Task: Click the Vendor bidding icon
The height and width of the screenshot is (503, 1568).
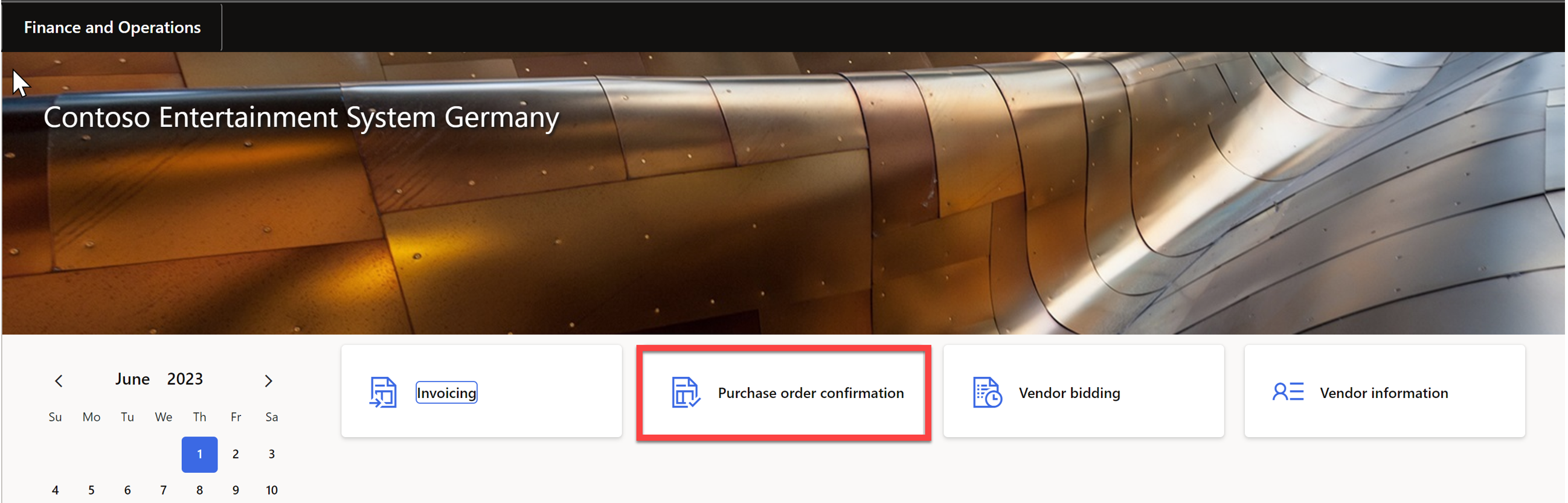Action: (x=987, y=392)
